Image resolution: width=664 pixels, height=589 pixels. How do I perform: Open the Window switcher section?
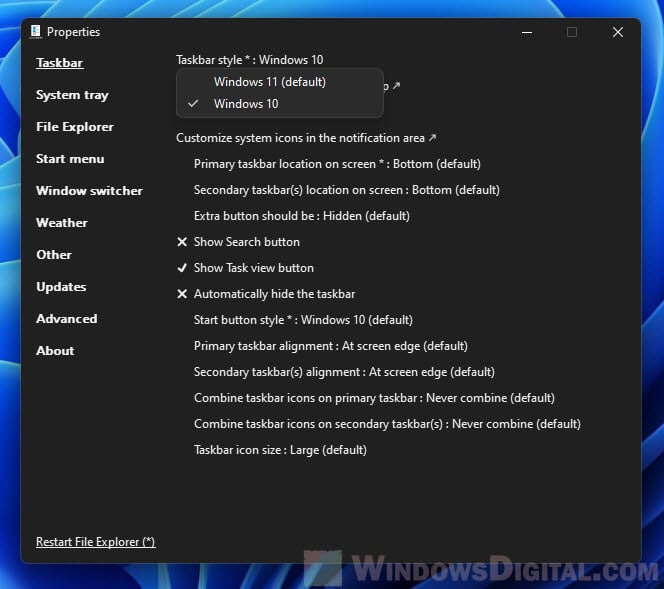click(x=89, y=191)
